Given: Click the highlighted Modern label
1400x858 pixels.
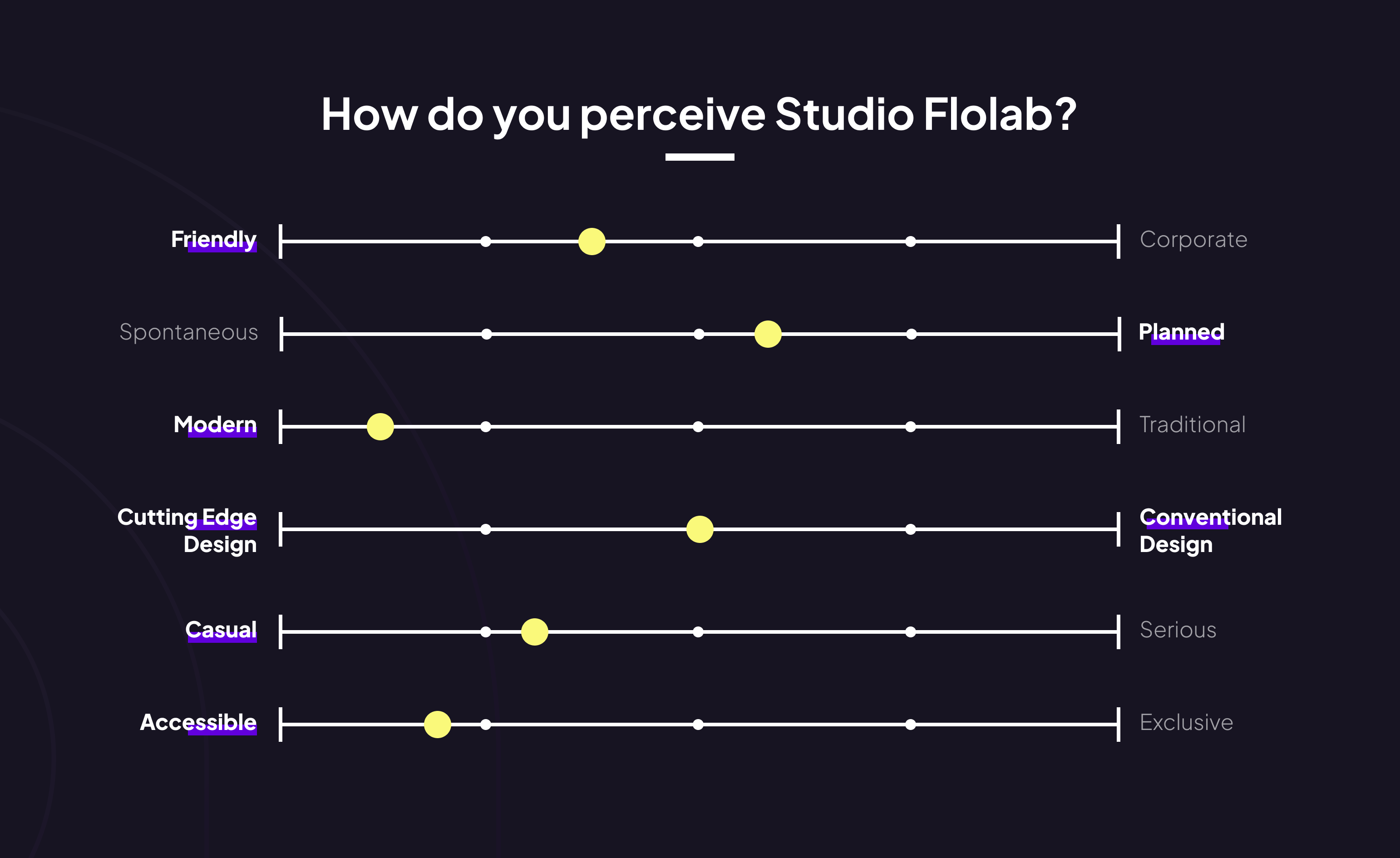Looking at the screenshot, I should [215, 425].
